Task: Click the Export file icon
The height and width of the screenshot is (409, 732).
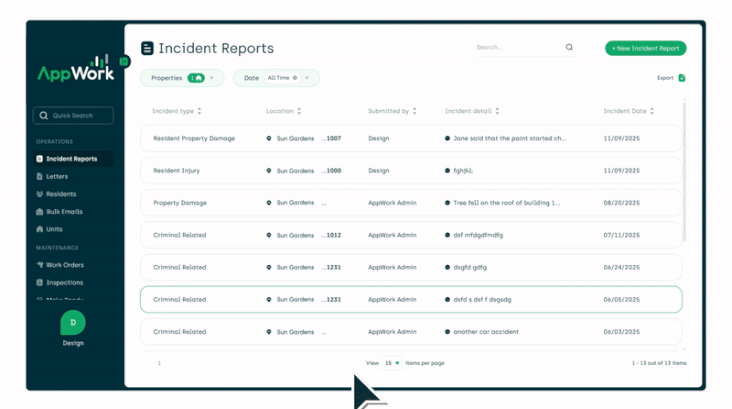Action: tap(682, 78)
